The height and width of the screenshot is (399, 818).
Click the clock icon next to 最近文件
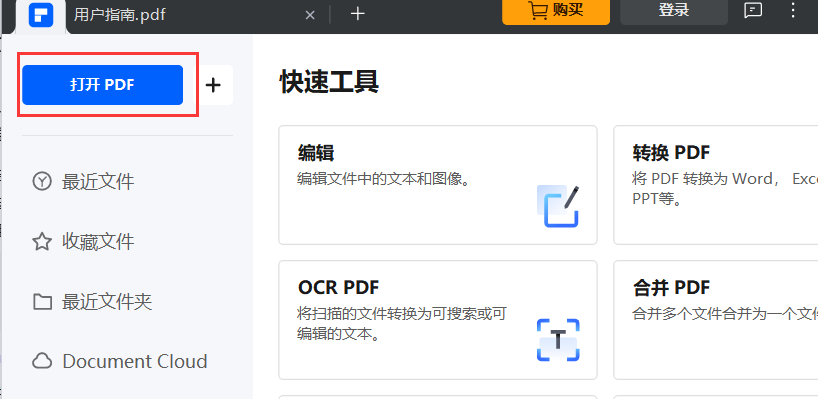[x=42, y=182]
